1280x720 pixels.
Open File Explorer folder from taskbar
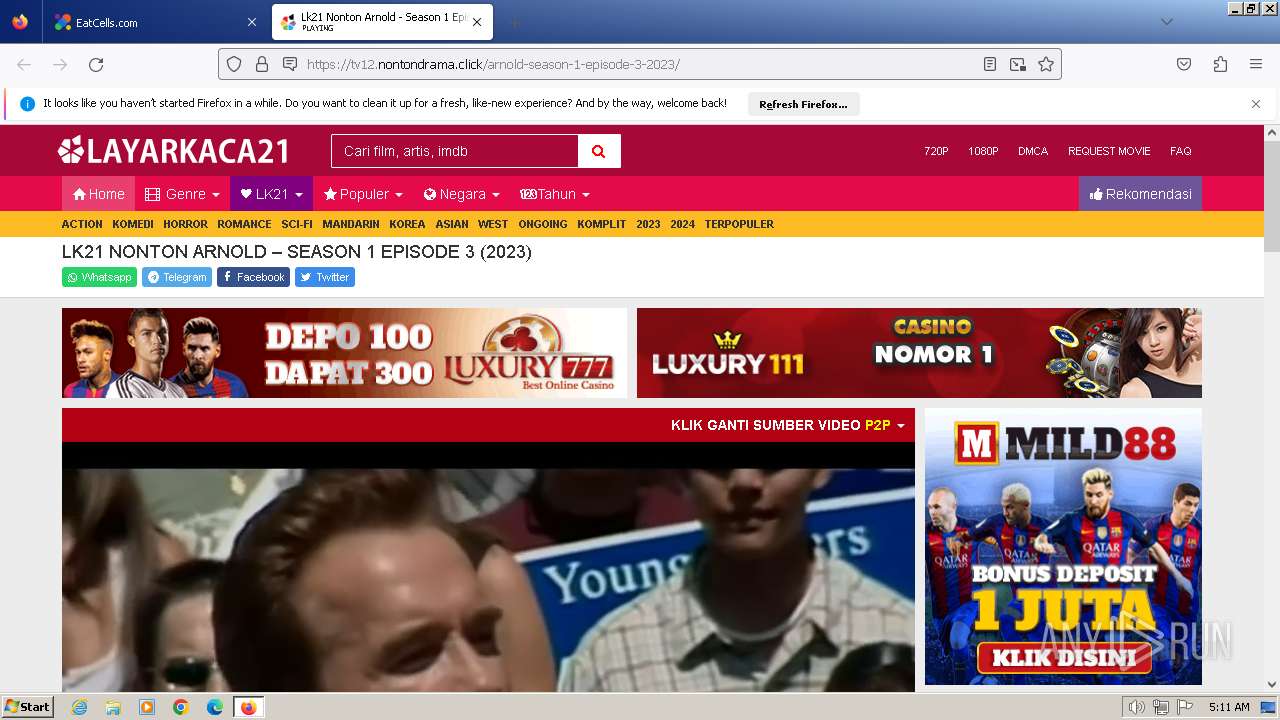tap(113, 707)
